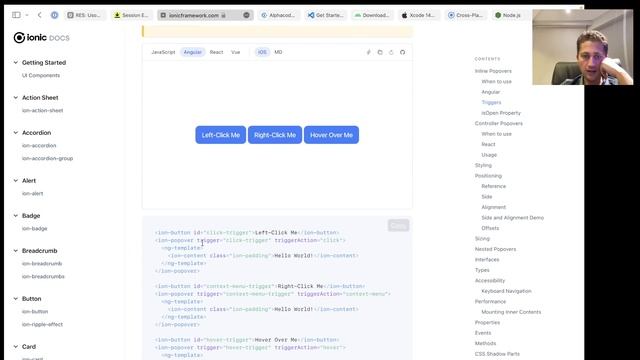This screenshot has width=640, height=360.
Task: Open the ion-button page
Action: click(x=35, y=311)
